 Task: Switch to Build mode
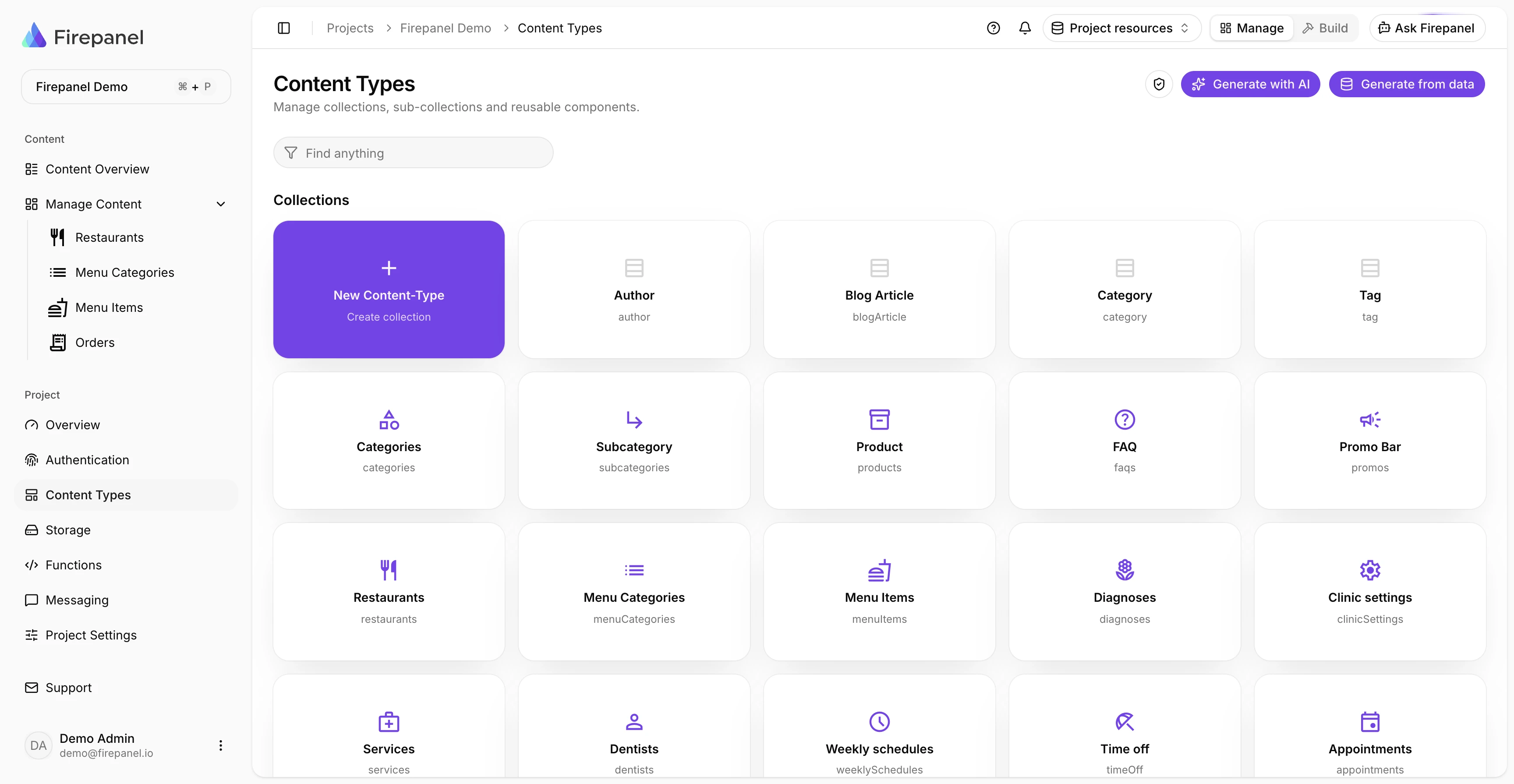(x=1325, y=28)
